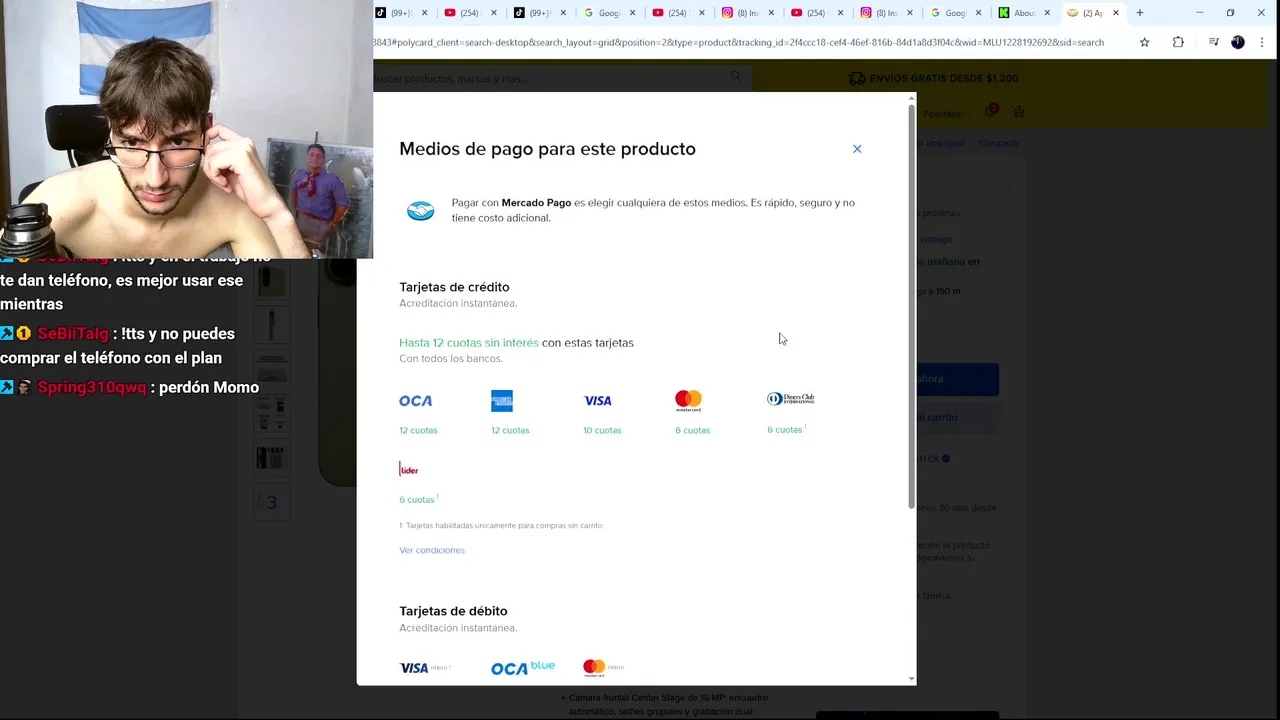The height and width of the screenshot is (720, 1280).
Task: Click the card footnote about compras sin carrito
Action: 501,525
